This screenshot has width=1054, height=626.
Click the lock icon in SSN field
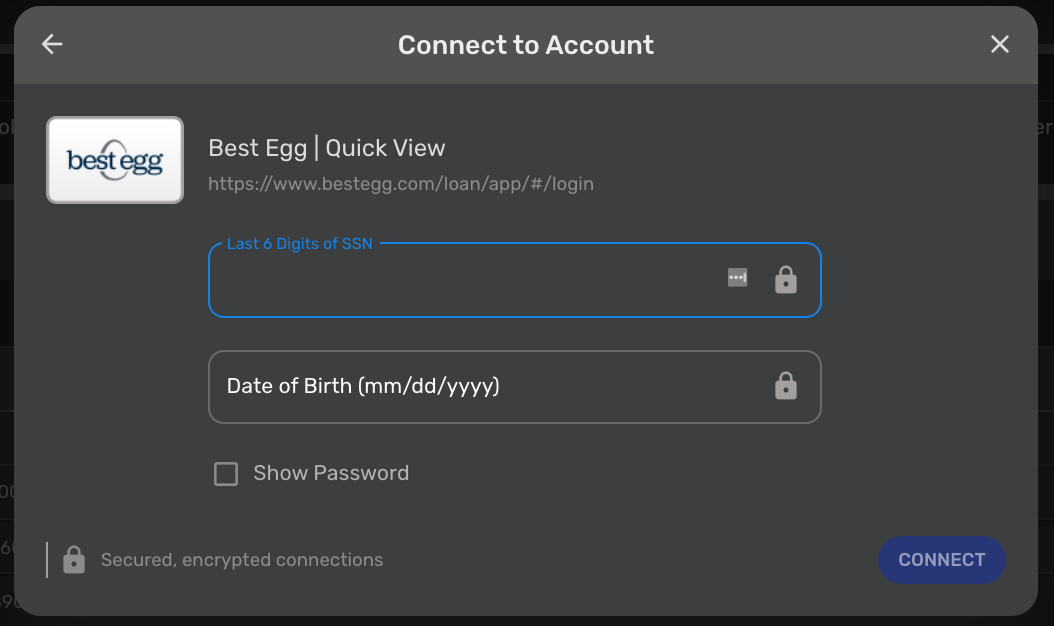(x=786, y=280)
